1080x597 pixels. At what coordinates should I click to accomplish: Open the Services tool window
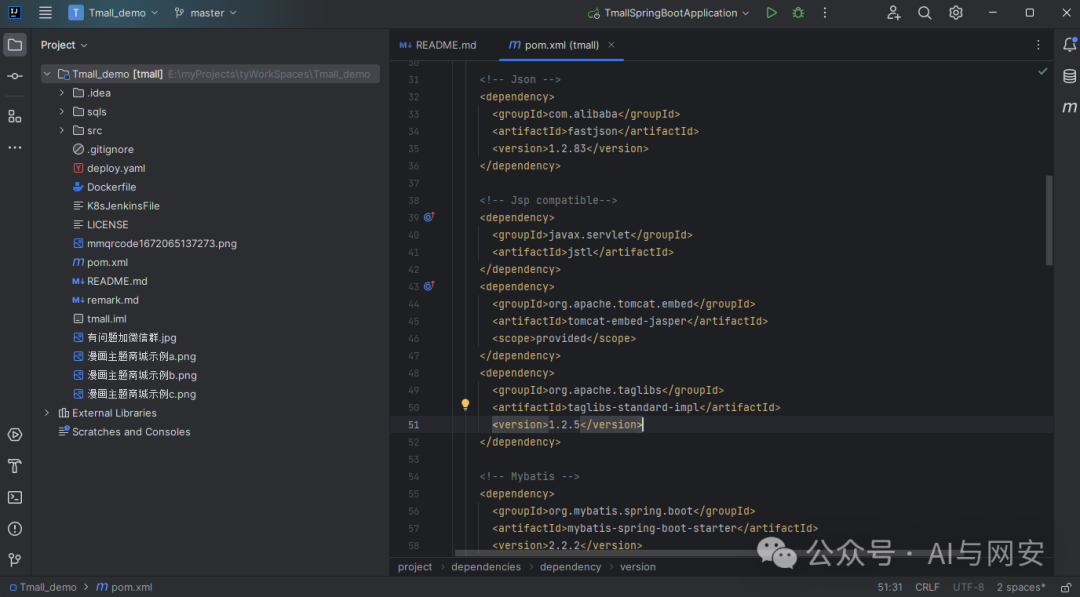coord(14,434)
